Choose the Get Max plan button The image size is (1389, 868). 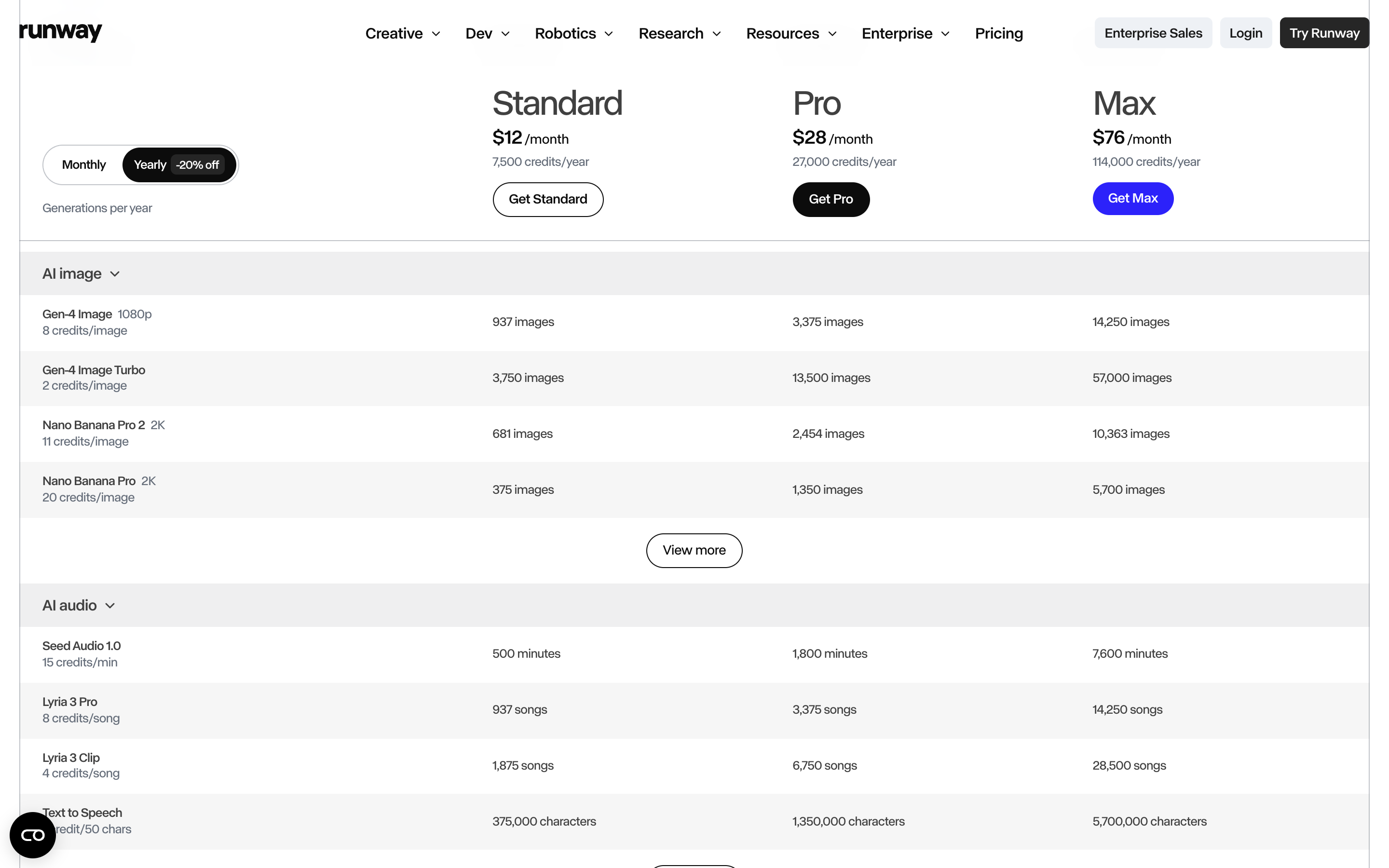pyautogui.click(x=1132, y=198)
